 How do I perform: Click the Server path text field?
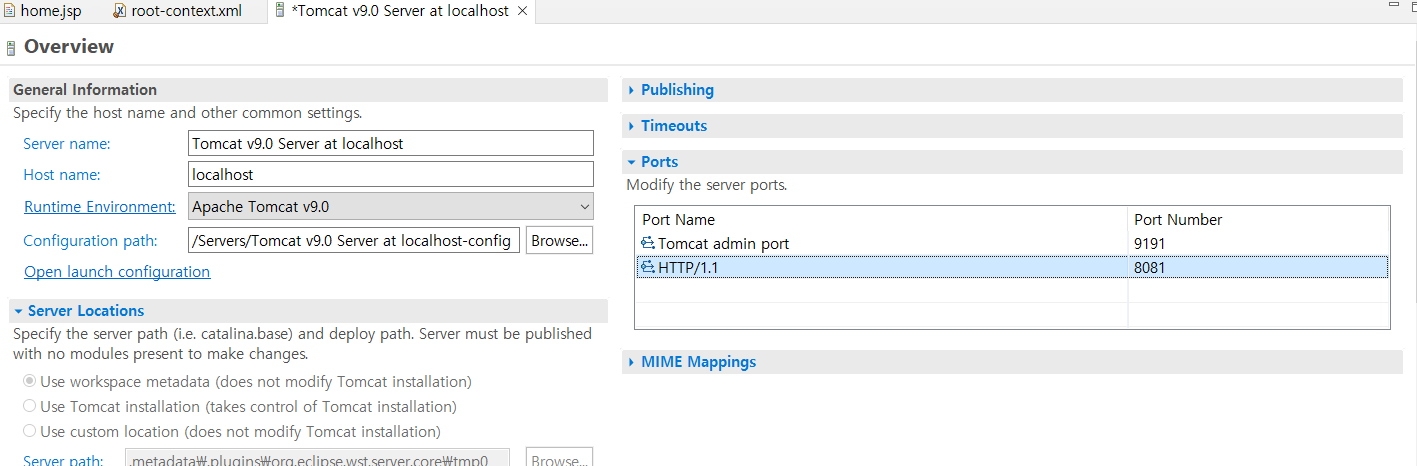point(318,459)
